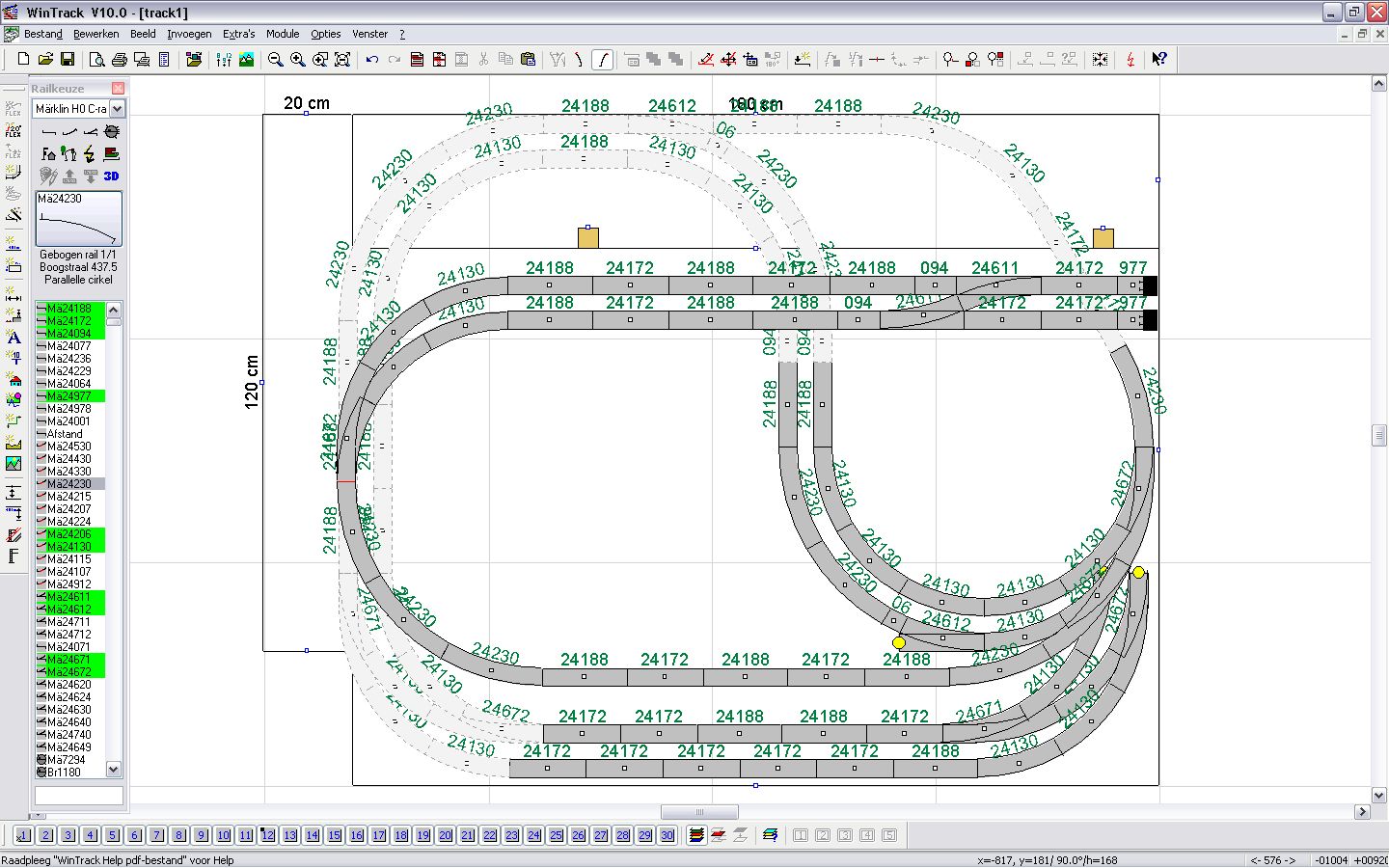Toggle layer 1 button
1389x868 pixels.
[x=23, y=835]
